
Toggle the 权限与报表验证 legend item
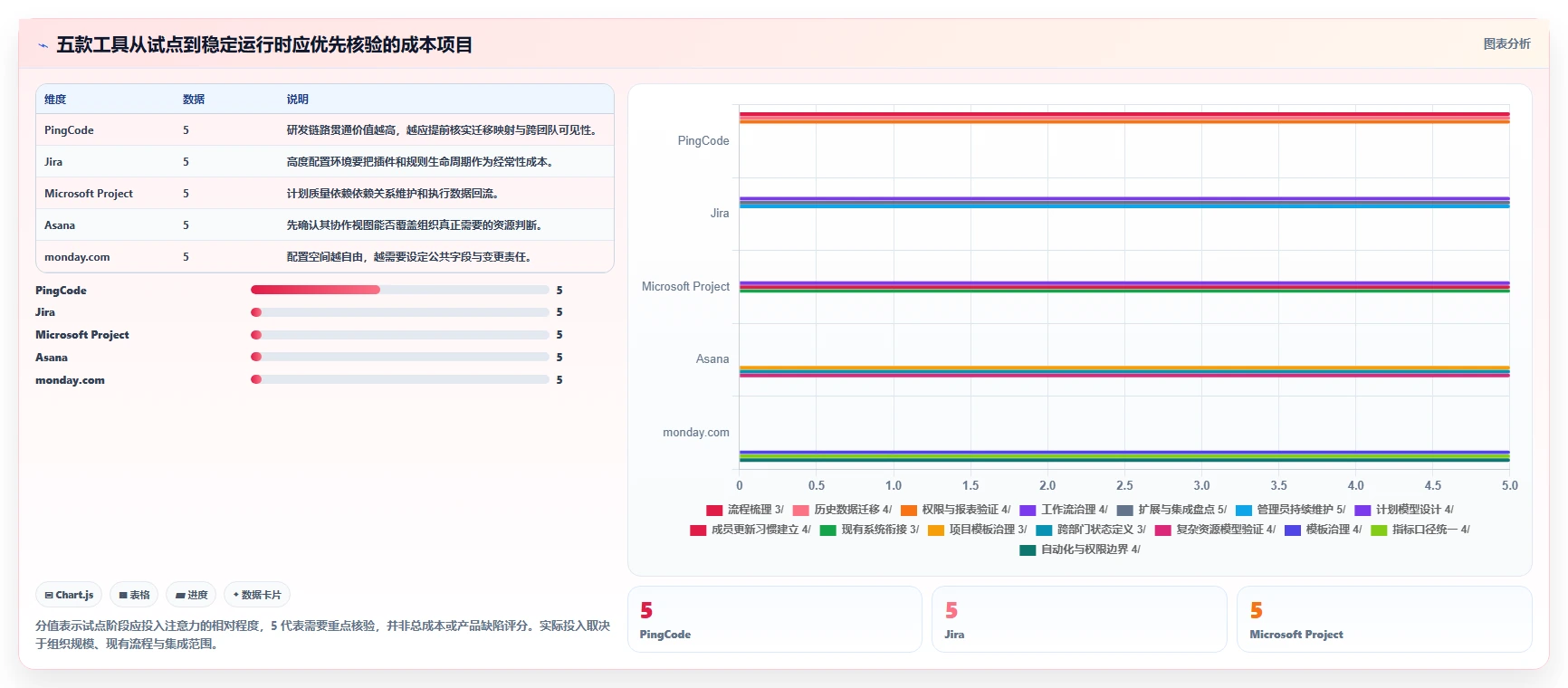[955, 510]
